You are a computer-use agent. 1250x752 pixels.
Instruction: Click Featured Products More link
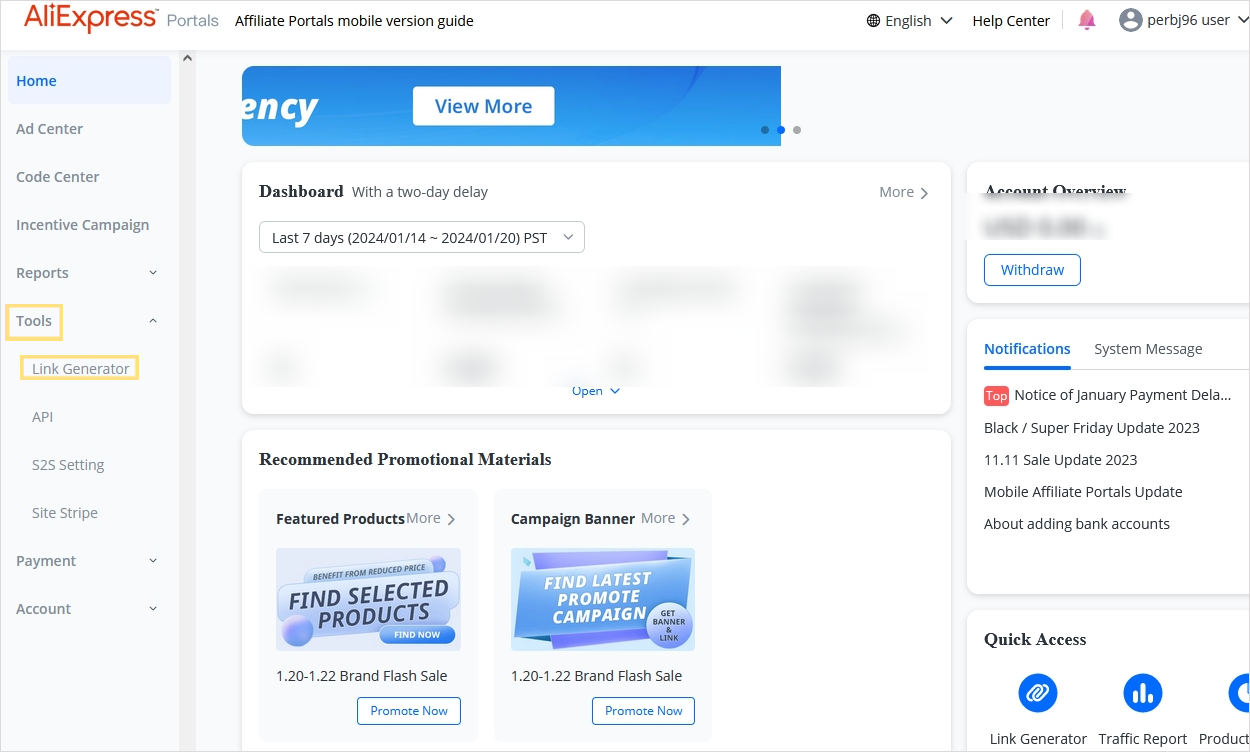pyautogui.click(x=431, y=518)
